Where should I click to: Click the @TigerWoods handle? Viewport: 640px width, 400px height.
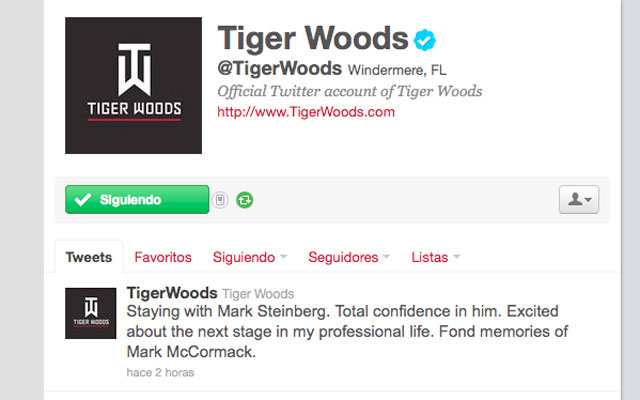tap(280, 68)
